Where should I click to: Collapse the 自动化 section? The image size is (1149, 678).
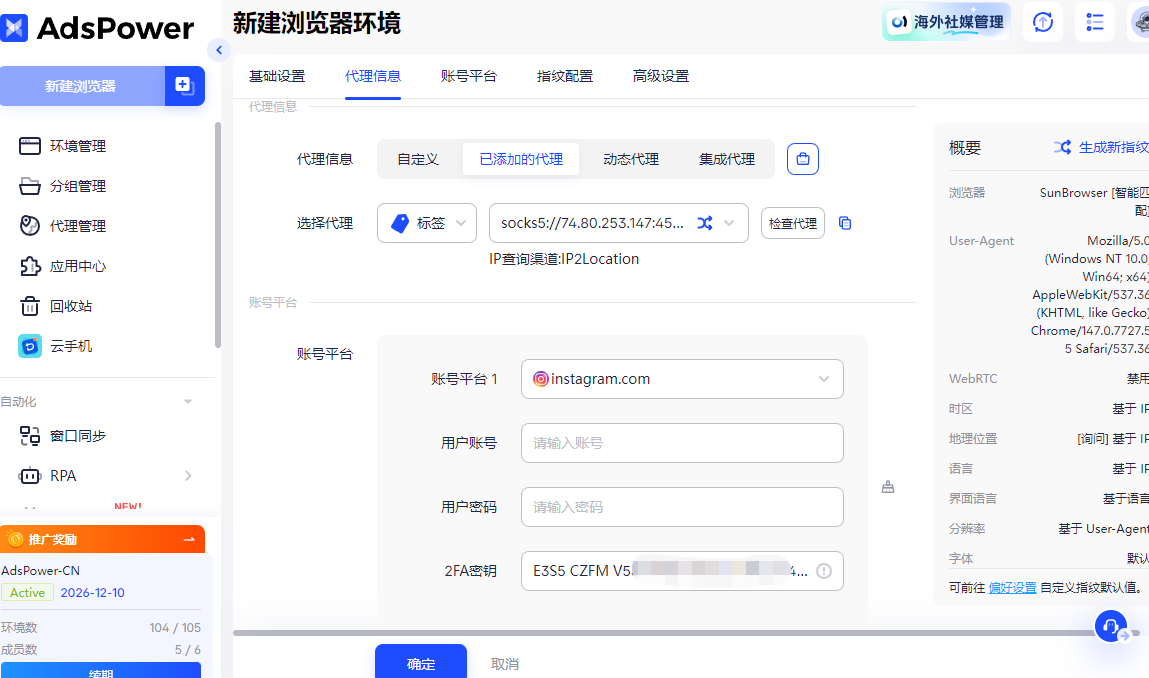[x=188, y=402]
